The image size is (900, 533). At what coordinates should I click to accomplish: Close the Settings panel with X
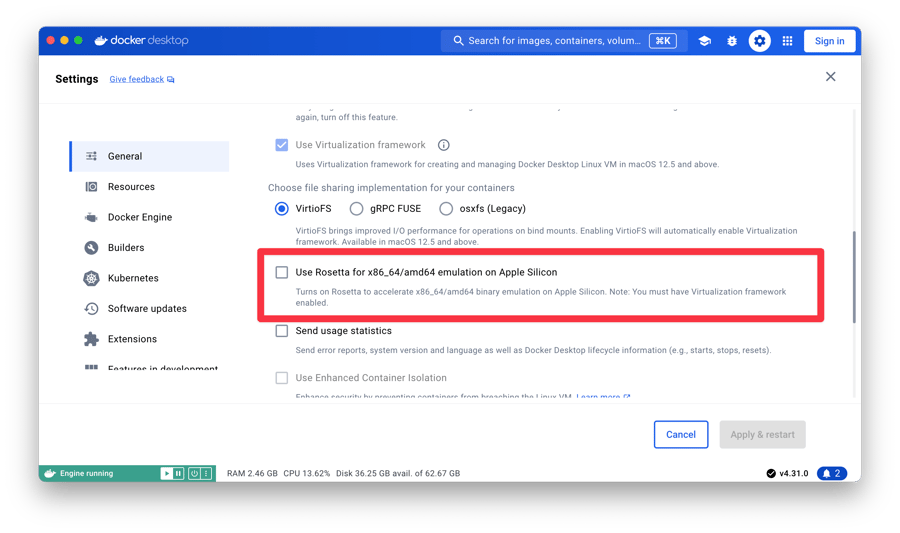(x=830, y=77)
